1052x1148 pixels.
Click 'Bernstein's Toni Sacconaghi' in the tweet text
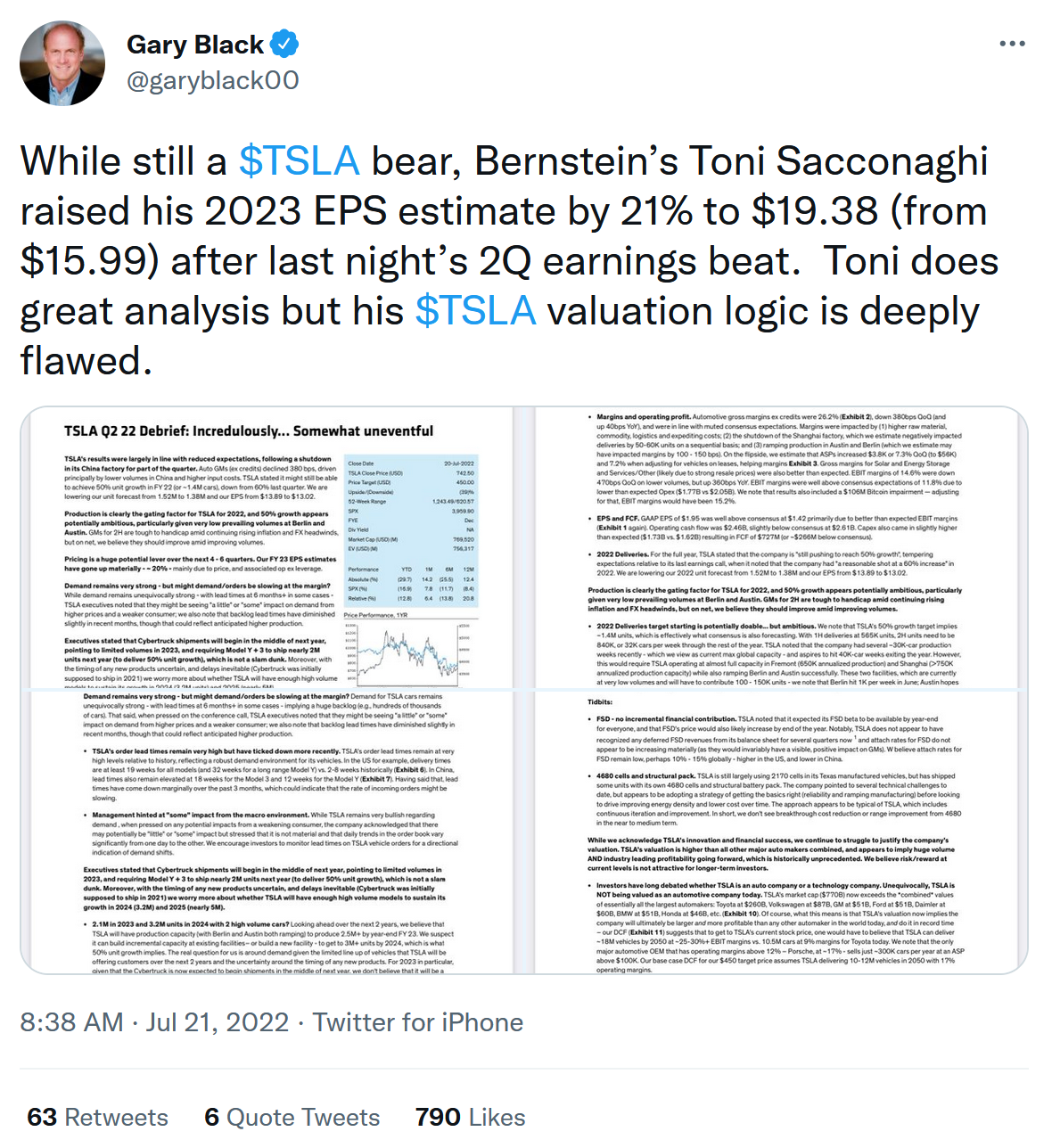pos(731,161)
